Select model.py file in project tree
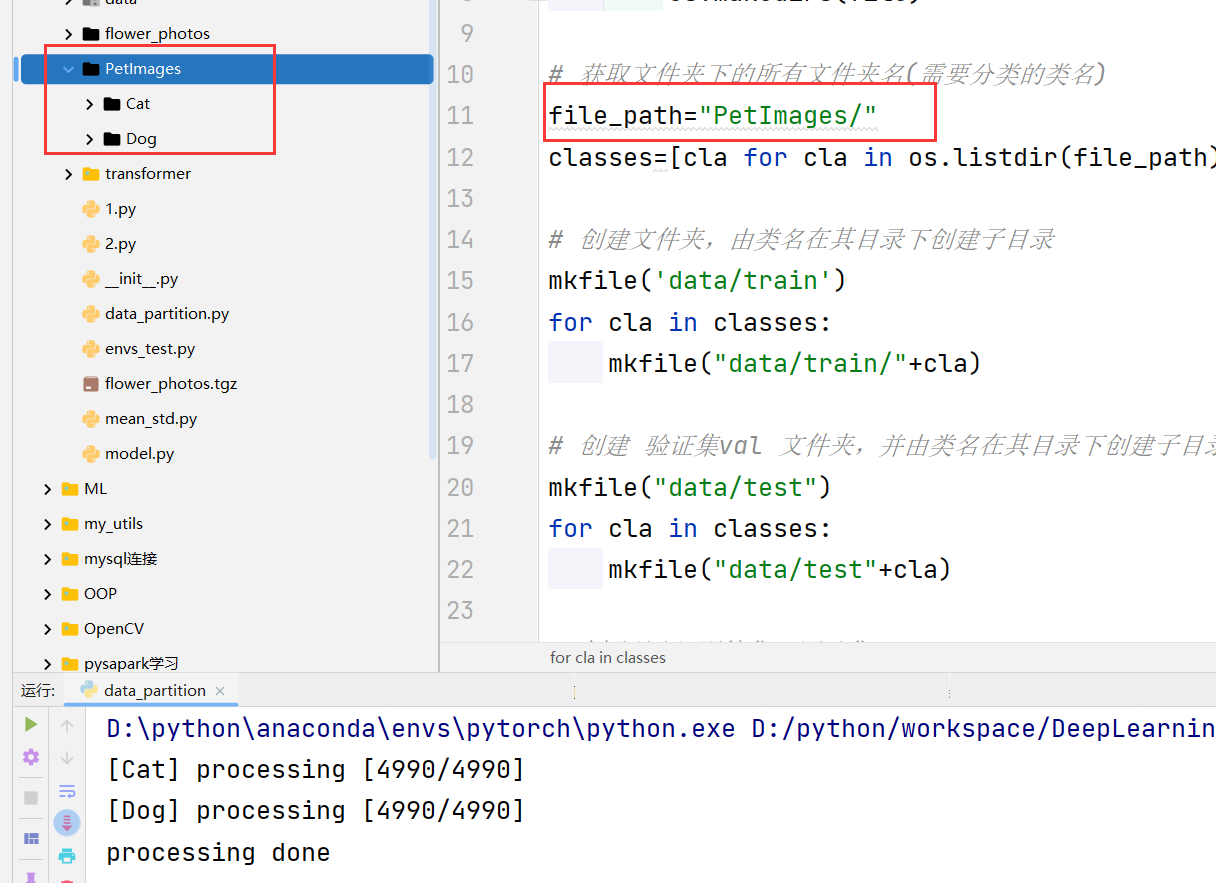Screen dimensions: 1216x883 pos(139,454)
